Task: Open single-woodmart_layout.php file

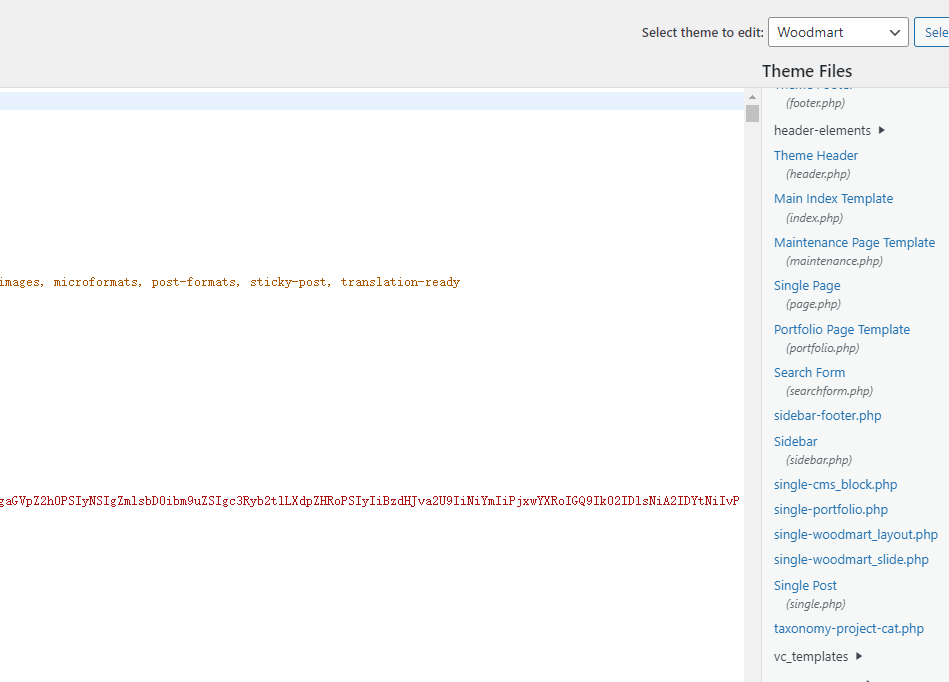Action: coord(855,535)
